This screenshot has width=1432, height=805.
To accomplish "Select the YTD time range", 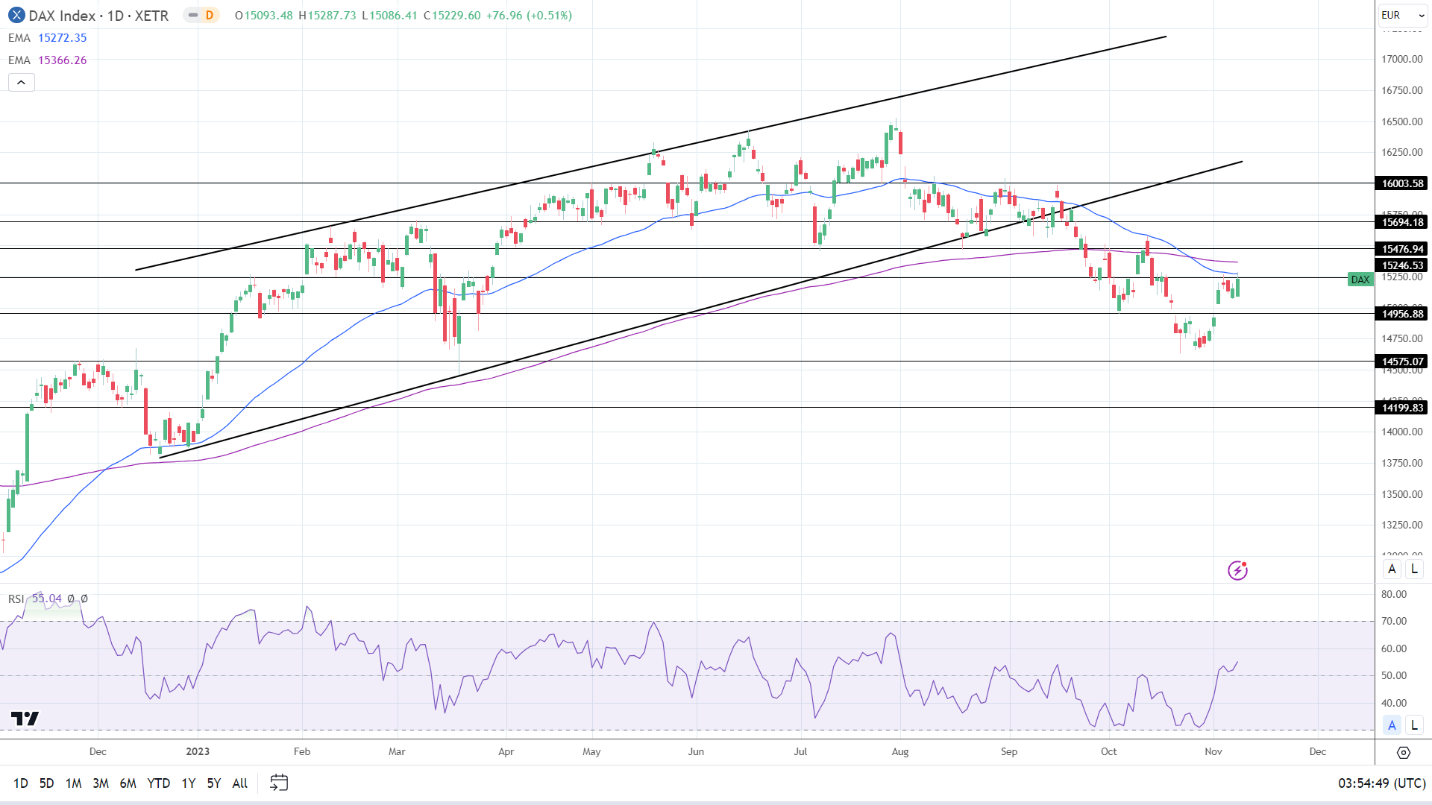I will coord(158,783).
